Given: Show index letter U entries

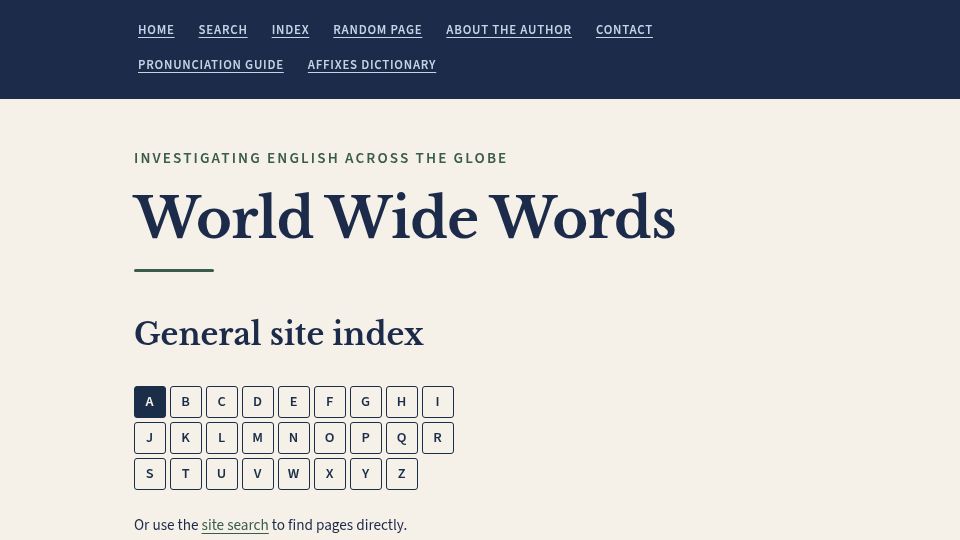Looking at the screenshot, I should click(x=222, y=474).
